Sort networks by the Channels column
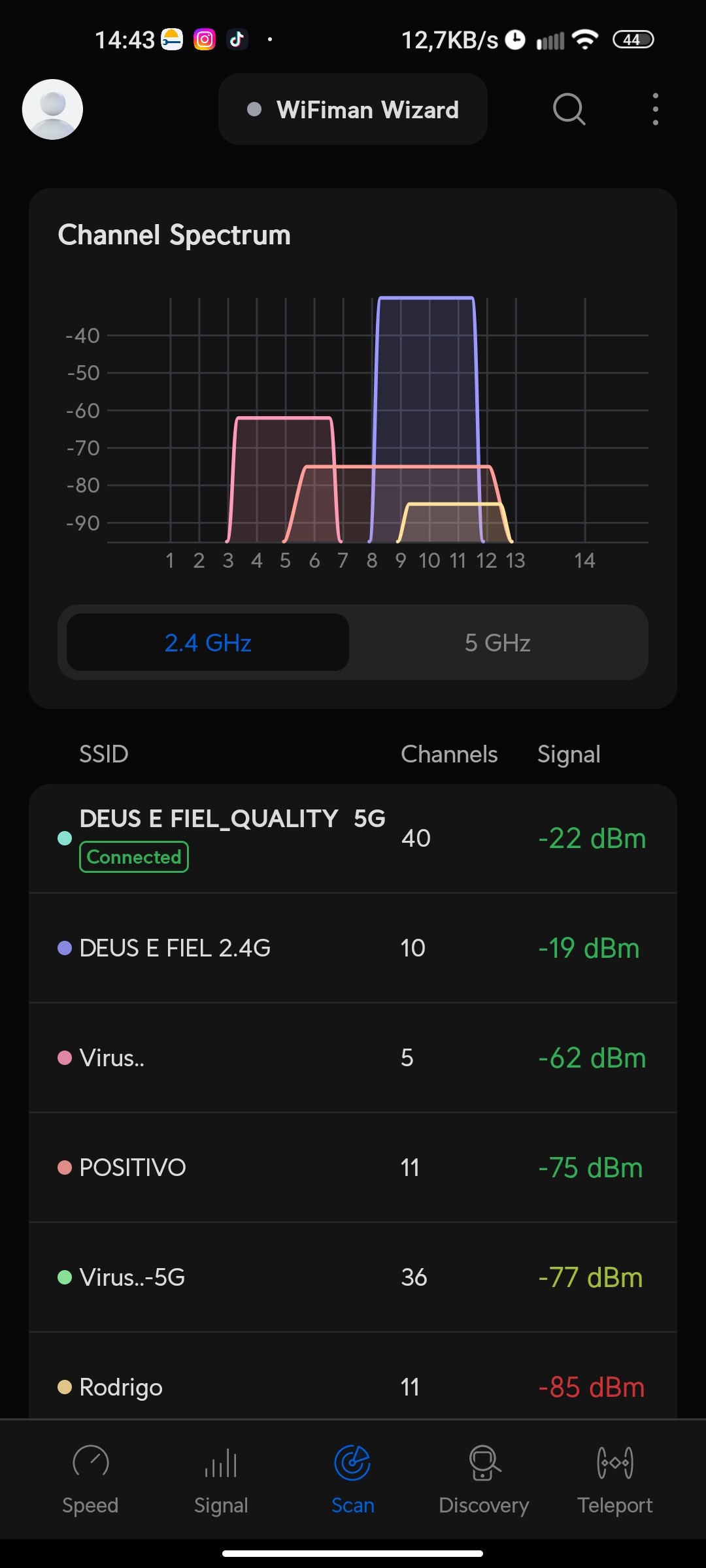This screenshot has width=706, height=1568. tap(449, 754)
